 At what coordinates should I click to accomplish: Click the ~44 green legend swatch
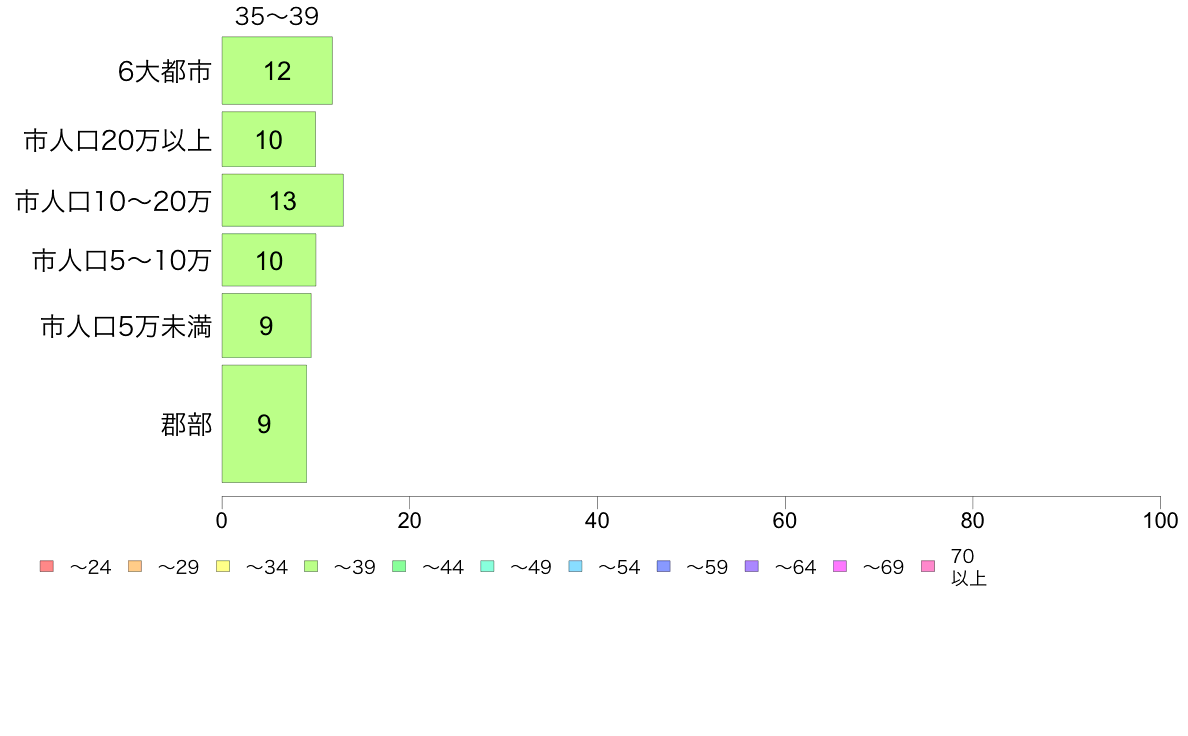[399, 566]
